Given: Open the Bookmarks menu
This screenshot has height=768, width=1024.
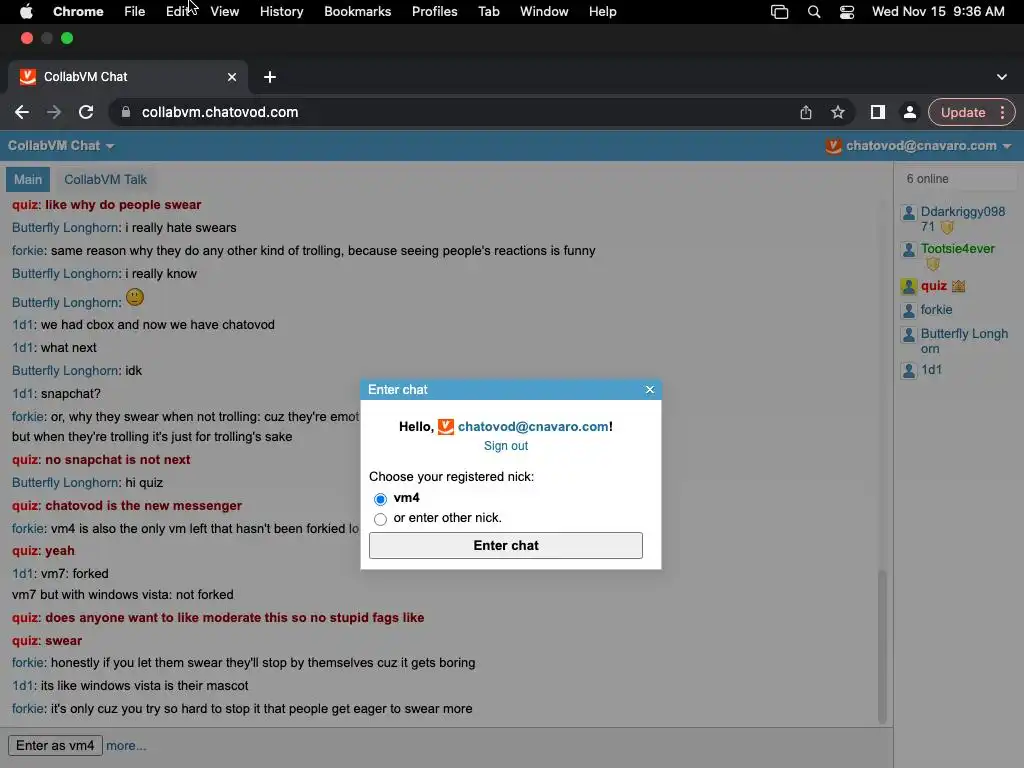Looking at the screenshot, I should coord(357,12).
